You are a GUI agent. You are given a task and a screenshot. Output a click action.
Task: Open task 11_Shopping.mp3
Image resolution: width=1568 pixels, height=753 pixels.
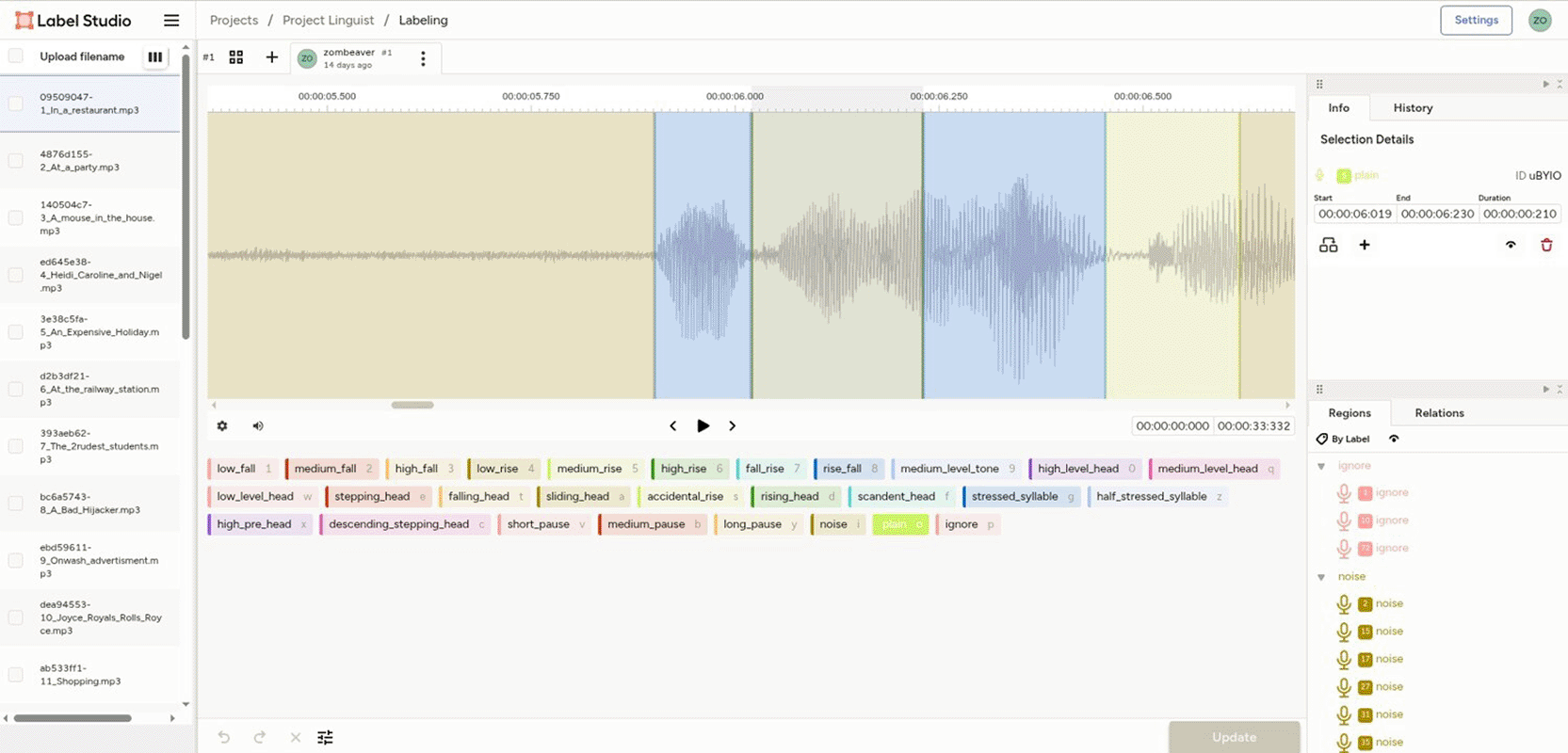click(80, 675)
